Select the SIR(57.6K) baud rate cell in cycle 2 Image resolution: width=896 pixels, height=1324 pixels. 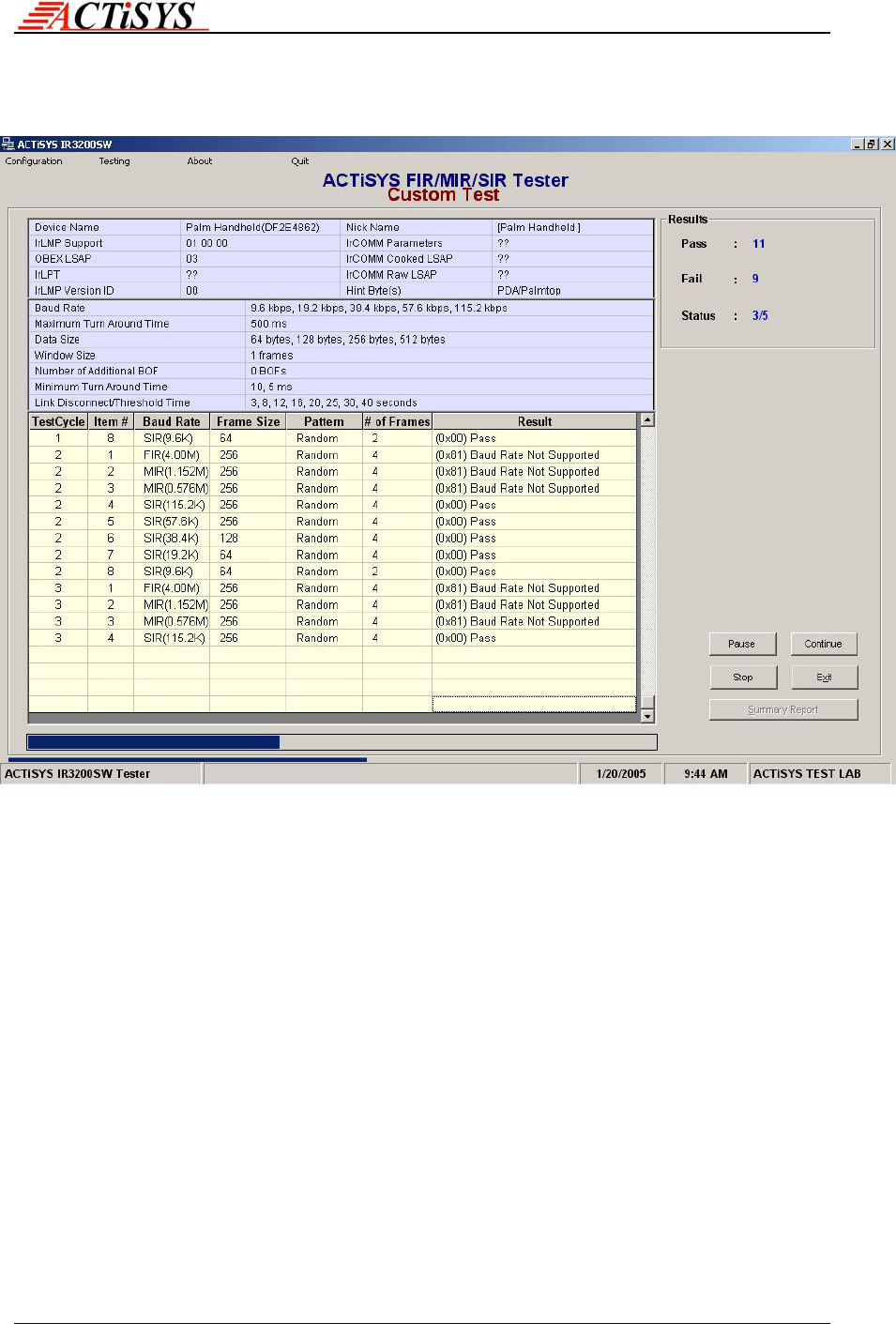click(x=172, y=522)
